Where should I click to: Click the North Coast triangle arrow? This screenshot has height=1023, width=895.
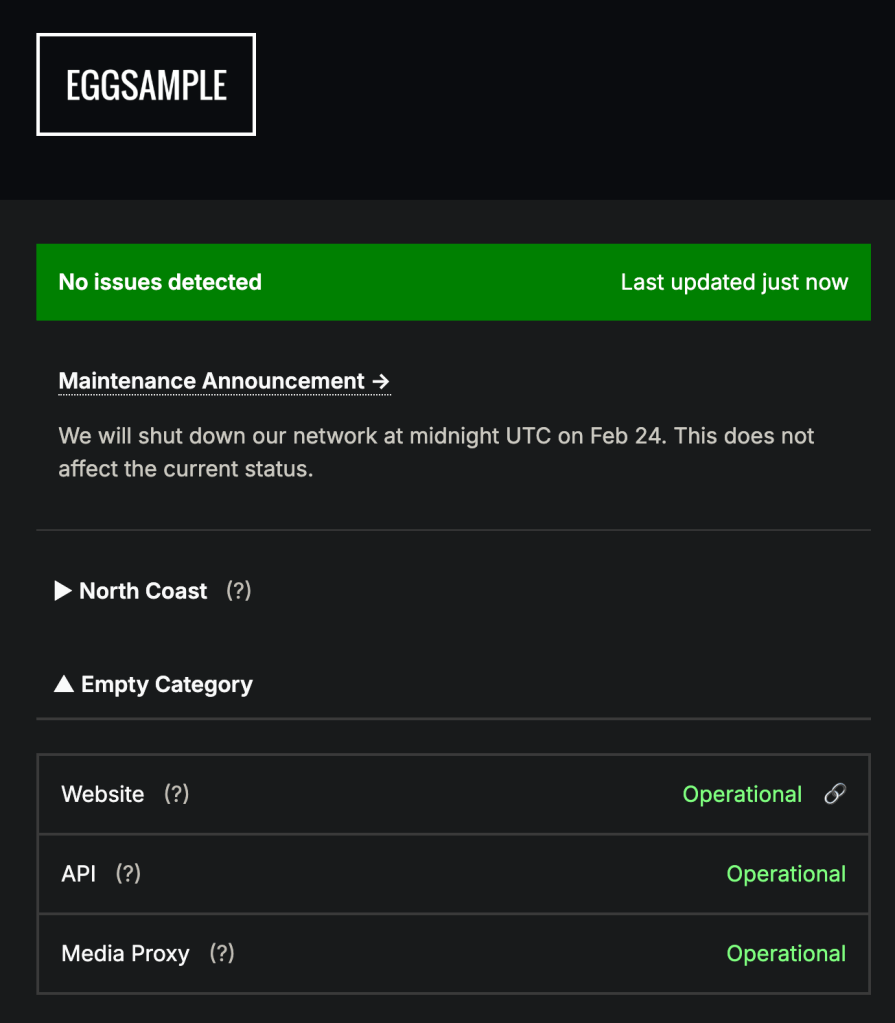click(x=63, y=591)
